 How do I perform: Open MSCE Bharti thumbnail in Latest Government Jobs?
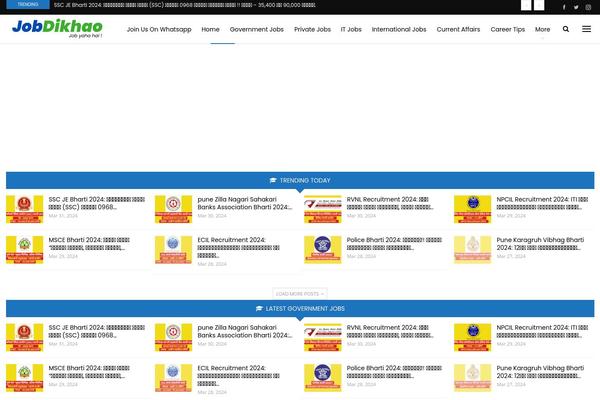click(24, 378)
